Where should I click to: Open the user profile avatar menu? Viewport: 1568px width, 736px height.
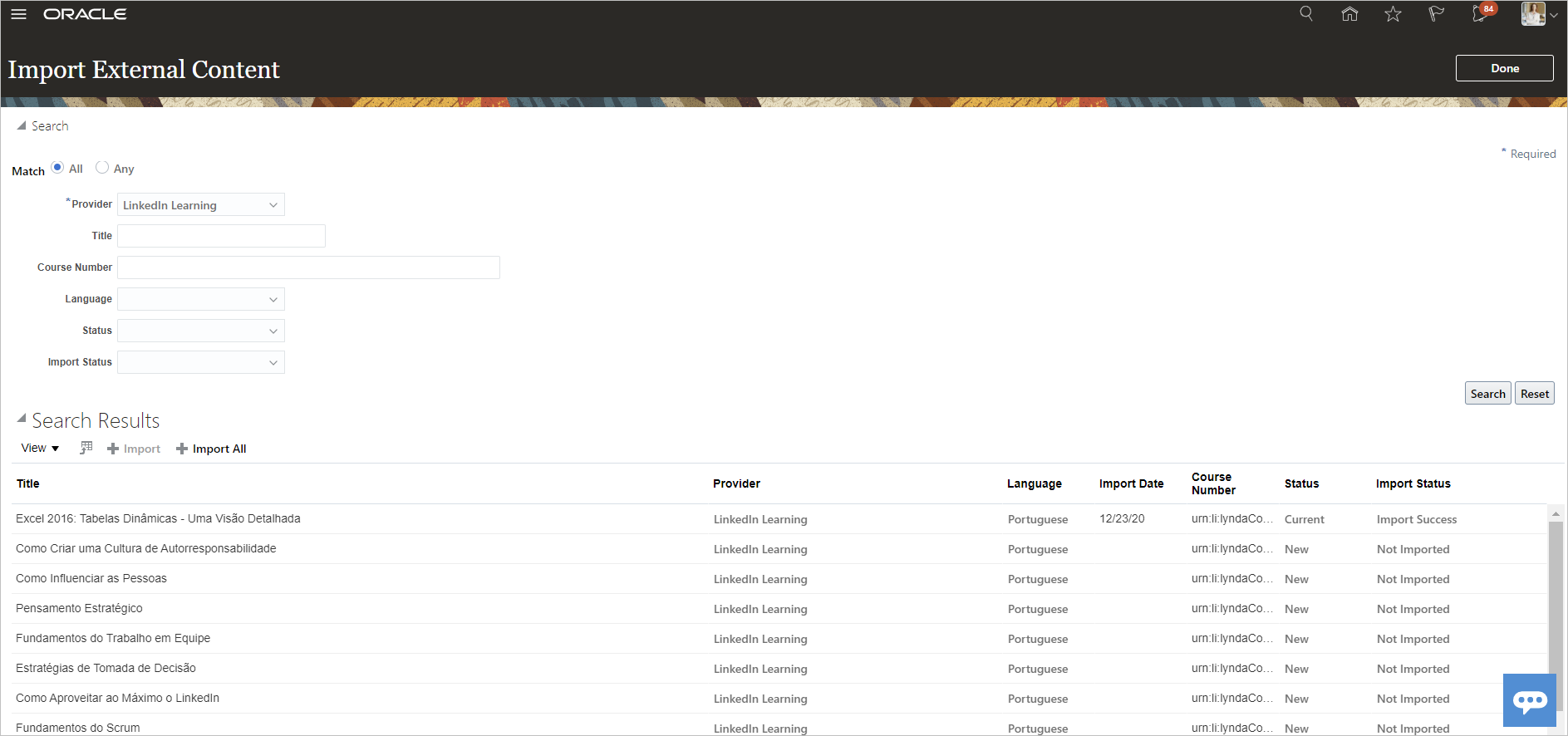[x=1539, y=13]
